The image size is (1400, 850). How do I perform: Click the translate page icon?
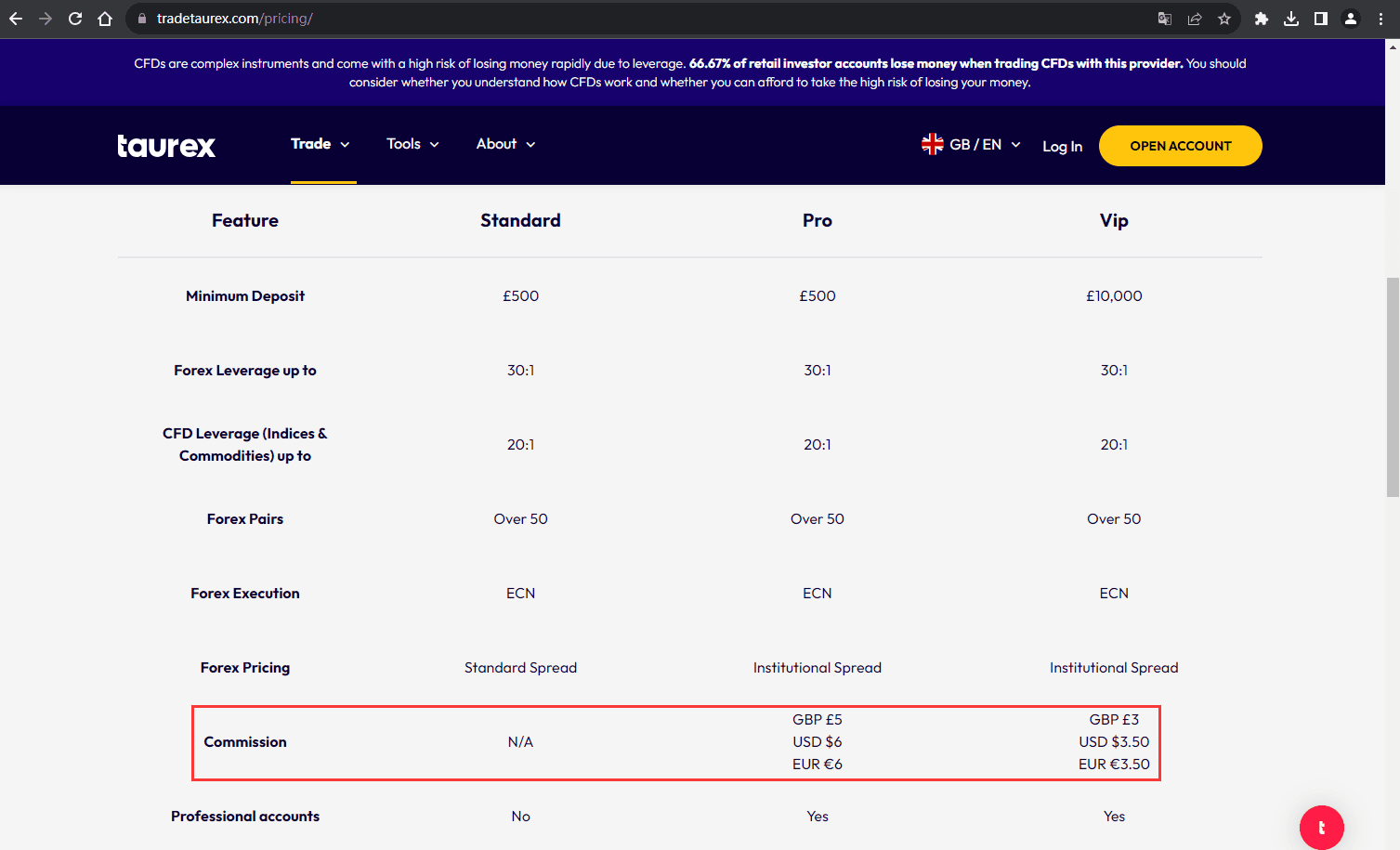click(x=1165, y=19)
